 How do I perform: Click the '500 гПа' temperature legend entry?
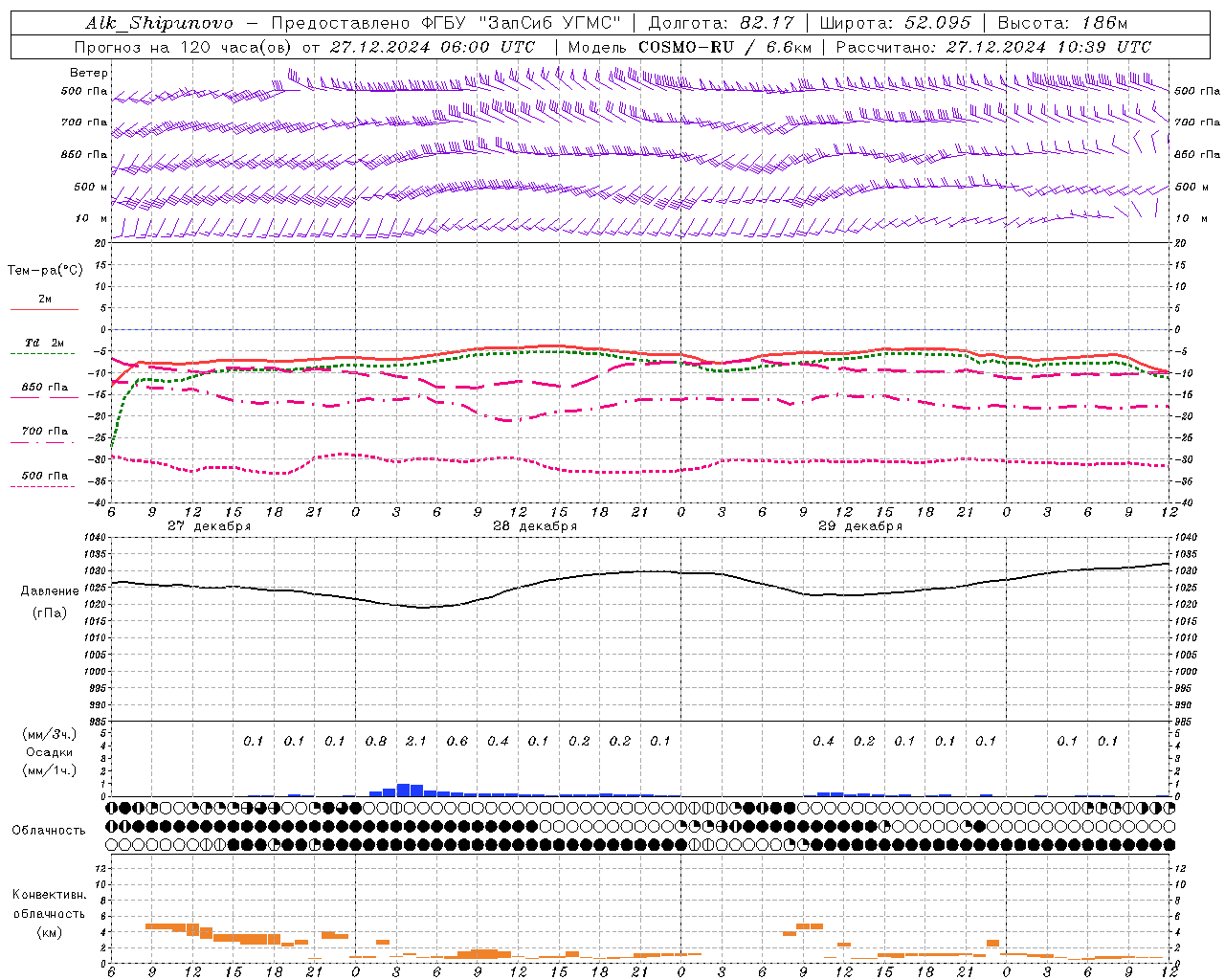45,476
